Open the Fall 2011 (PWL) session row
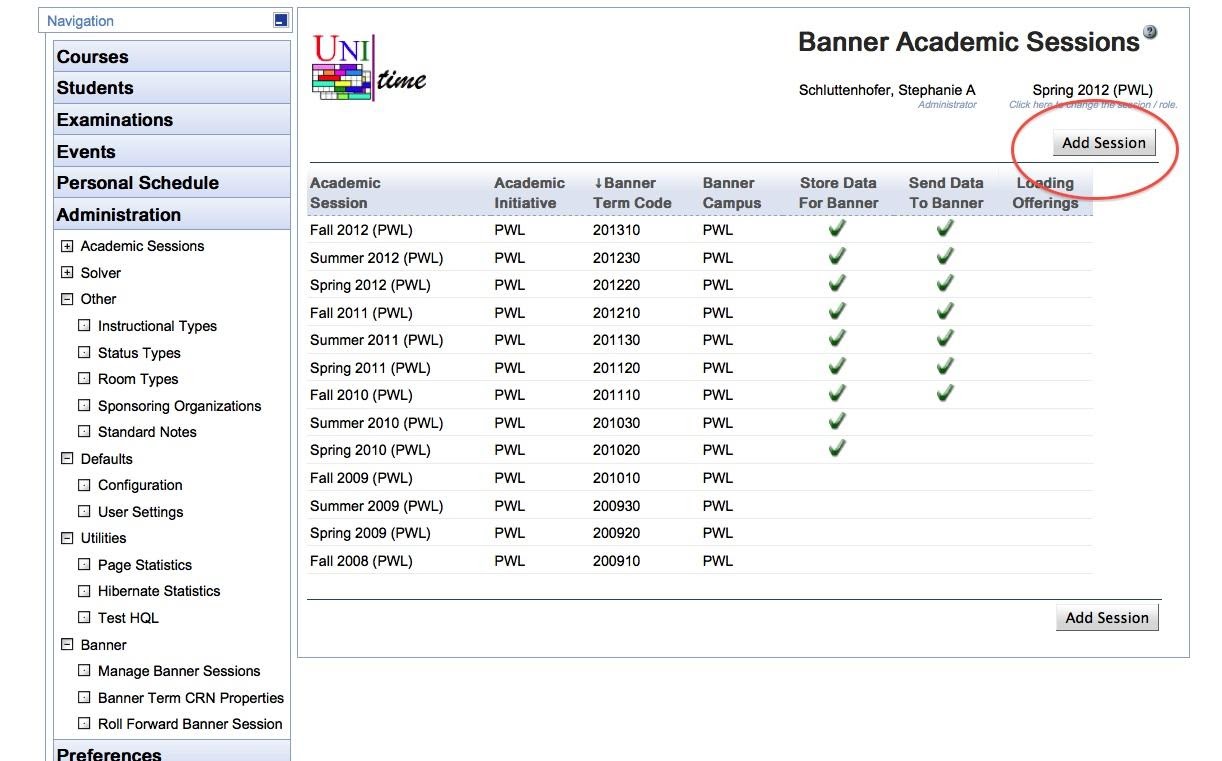The image size is (1222, 761). [700, 313]
